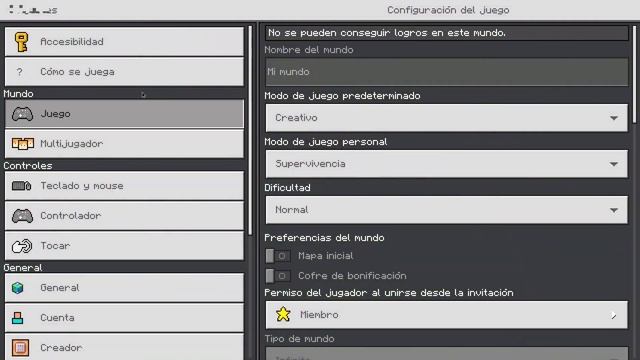Click the right settings panel scrollbar
The width and height of the screenshot is (640, 360).
(634, 74)
